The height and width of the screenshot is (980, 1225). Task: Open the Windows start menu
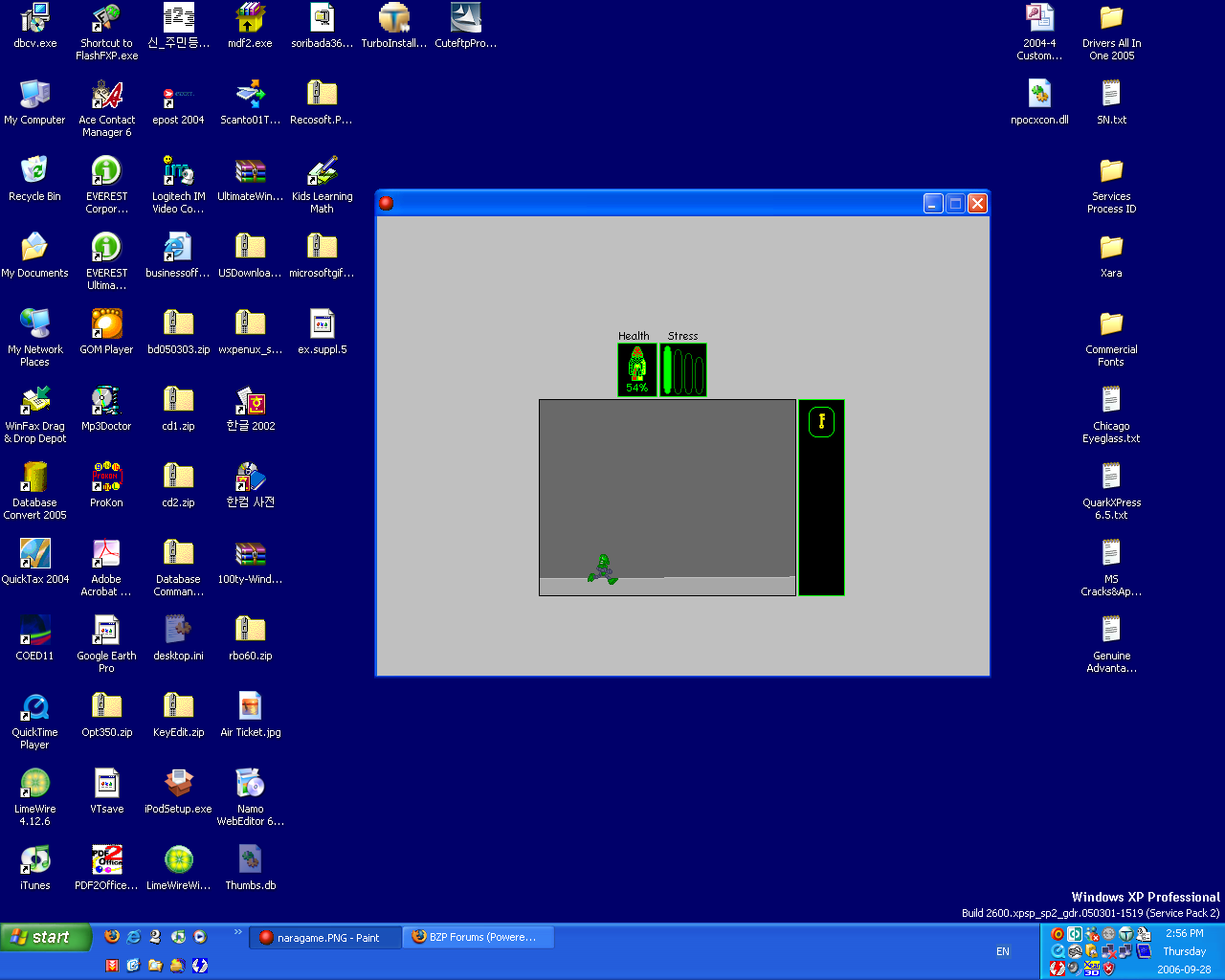[x=46, y=937]
